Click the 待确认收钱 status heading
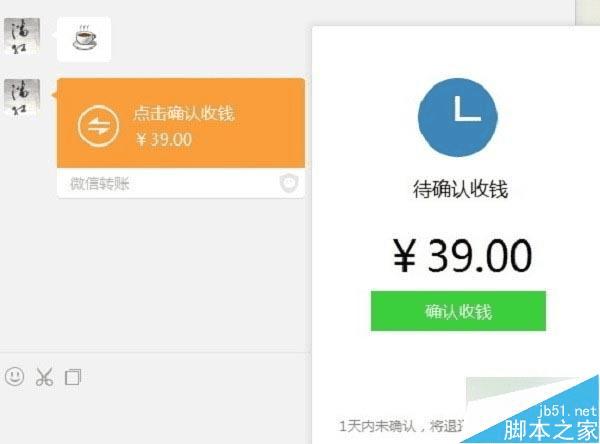The image size is (600, 444). [x=460, y=189]
